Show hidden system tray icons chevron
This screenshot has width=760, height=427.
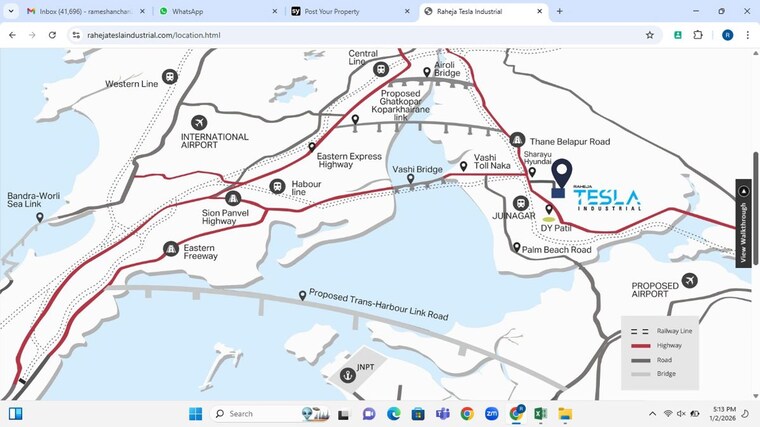point(652,413)
